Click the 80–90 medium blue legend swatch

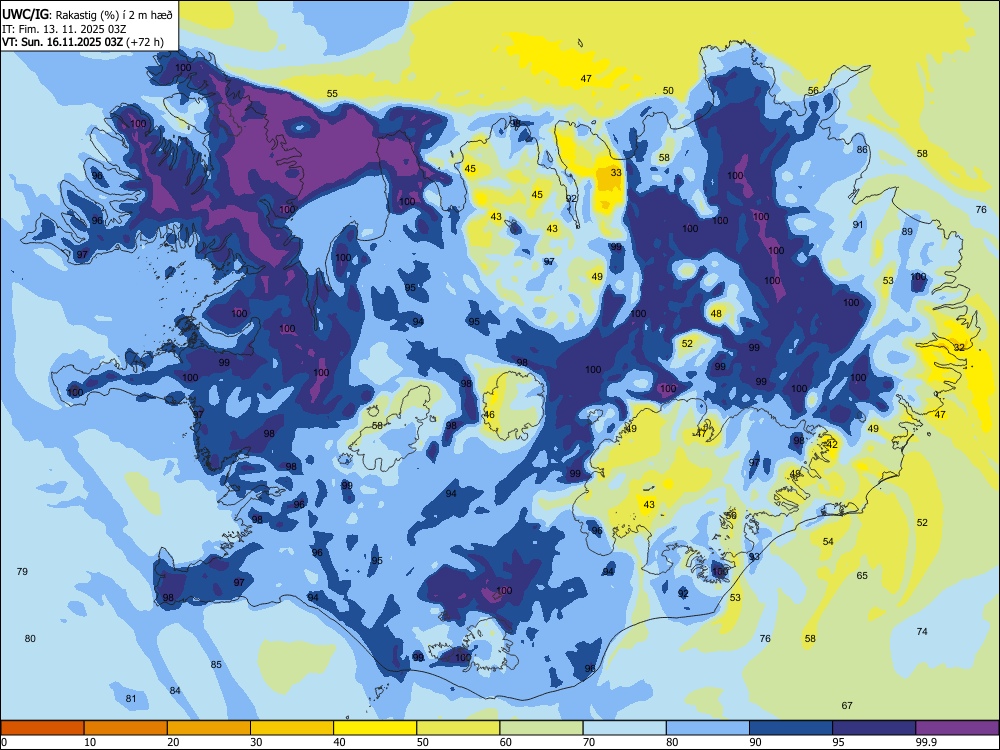coord(707,728)
